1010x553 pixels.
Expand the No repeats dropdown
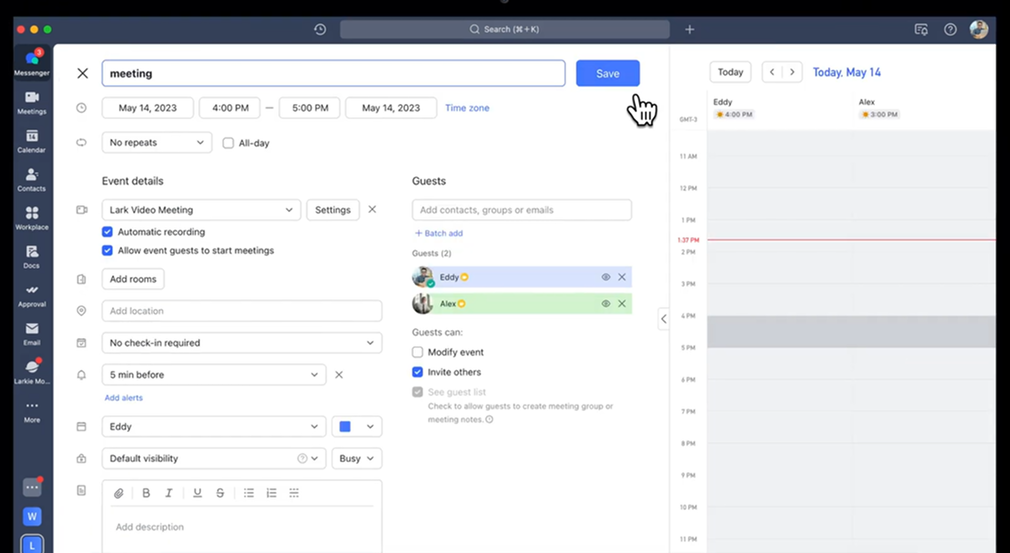pyautogui.click(x=156, y=143)
